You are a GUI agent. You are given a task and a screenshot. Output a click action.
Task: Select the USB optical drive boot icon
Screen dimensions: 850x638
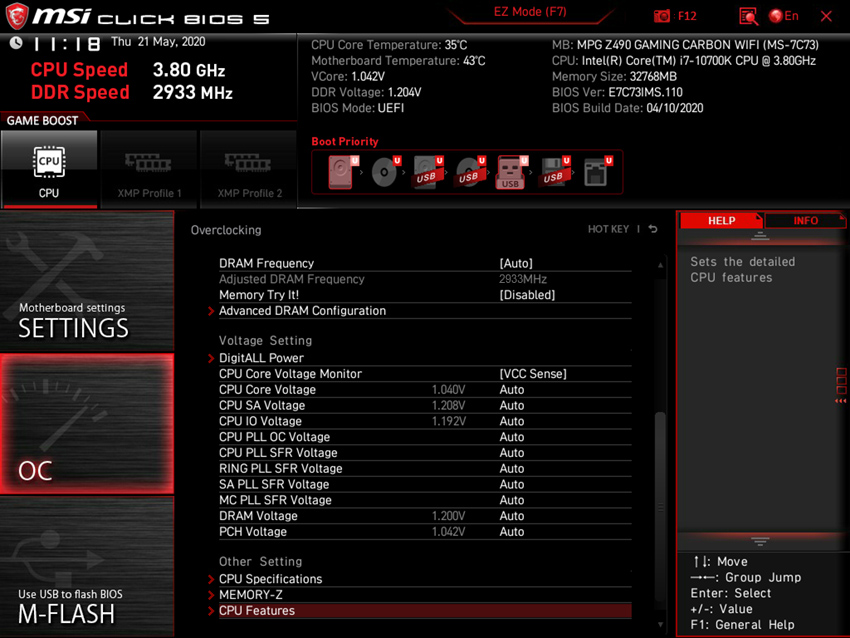pos(469,172)
